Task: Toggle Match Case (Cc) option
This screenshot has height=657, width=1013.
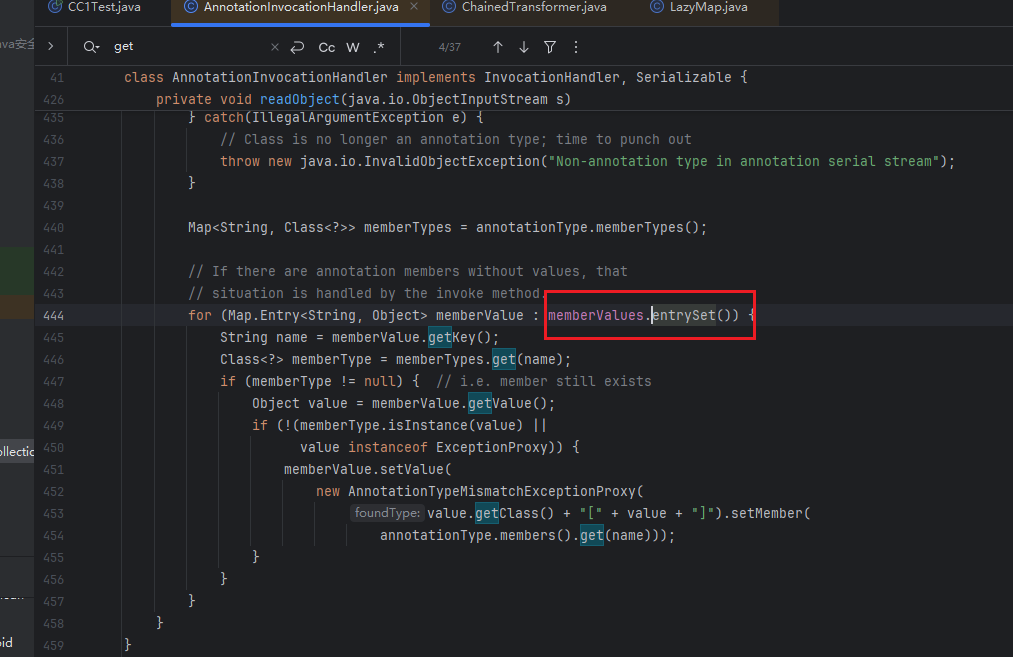Action: click(327, 47)
